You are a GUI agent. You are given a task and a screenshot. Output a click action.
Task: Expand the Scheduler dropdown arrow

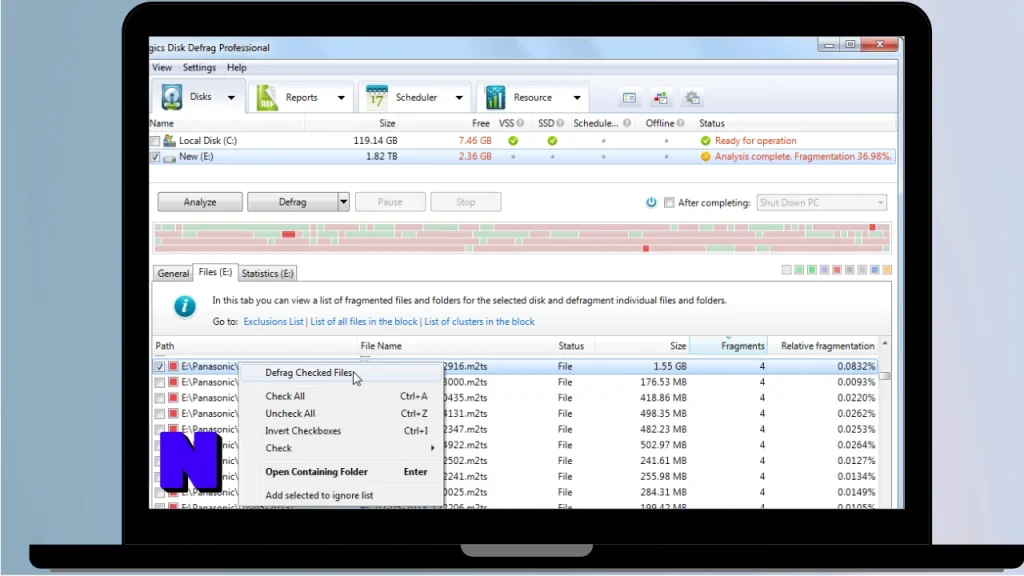[x=459, y=98]
